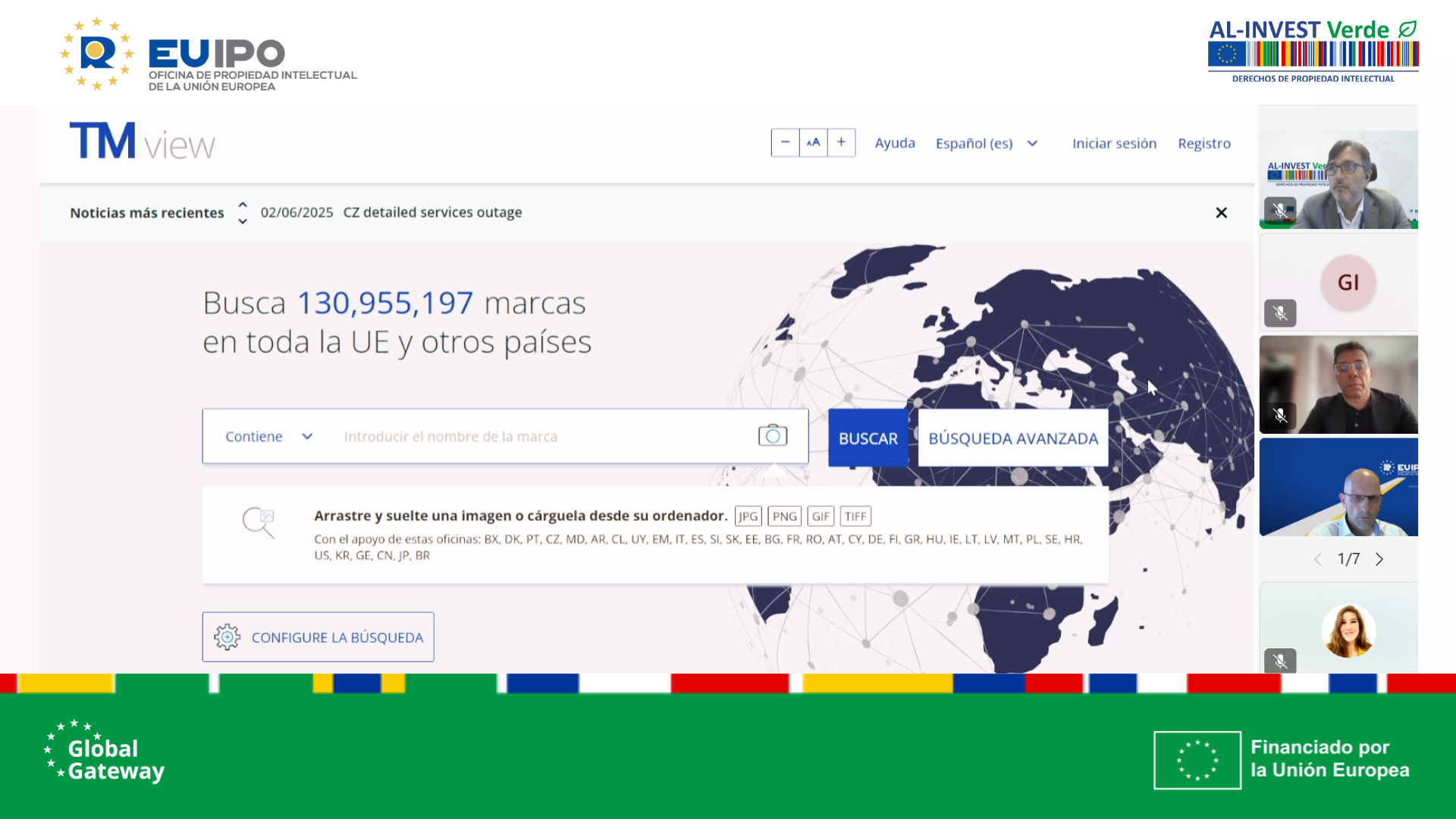Viewport: 1456px width, 819px height.
Task: Click the gear icon in Configure la búsqueda
Action: pos(227,637)
